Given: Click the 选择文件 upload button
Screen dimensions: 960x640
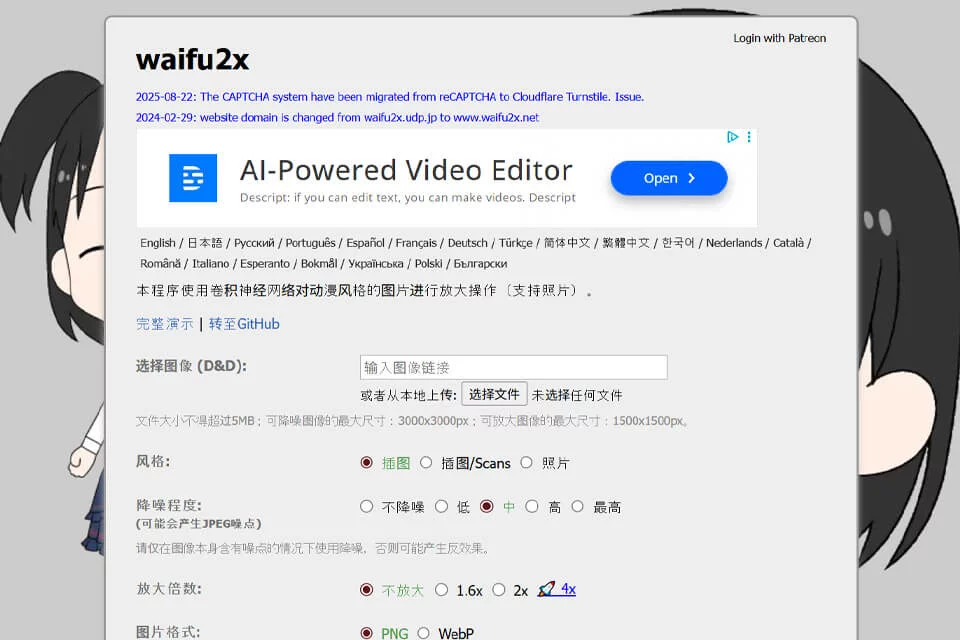Looking at the screenshot, I should tap(494, 394).
